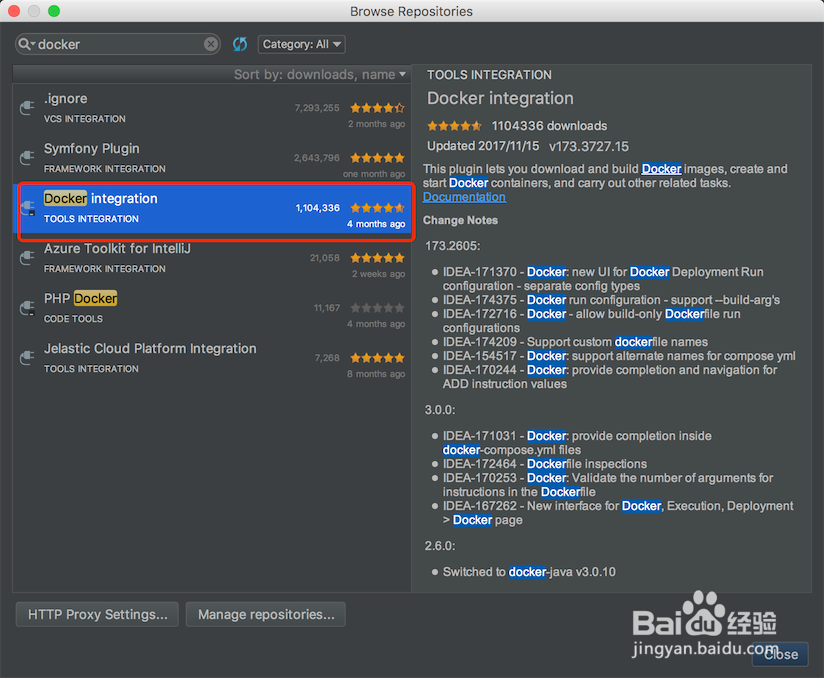Click the Symfony Plugin star rating

(377, 158)
